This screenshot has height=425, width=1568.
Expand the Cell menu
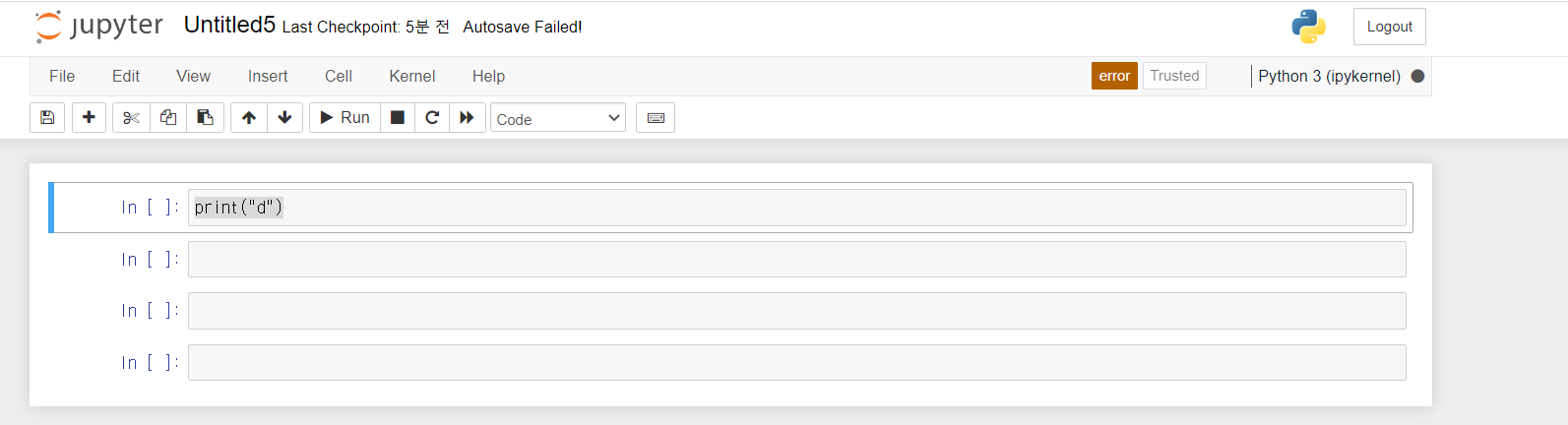(x=339, y=77)
